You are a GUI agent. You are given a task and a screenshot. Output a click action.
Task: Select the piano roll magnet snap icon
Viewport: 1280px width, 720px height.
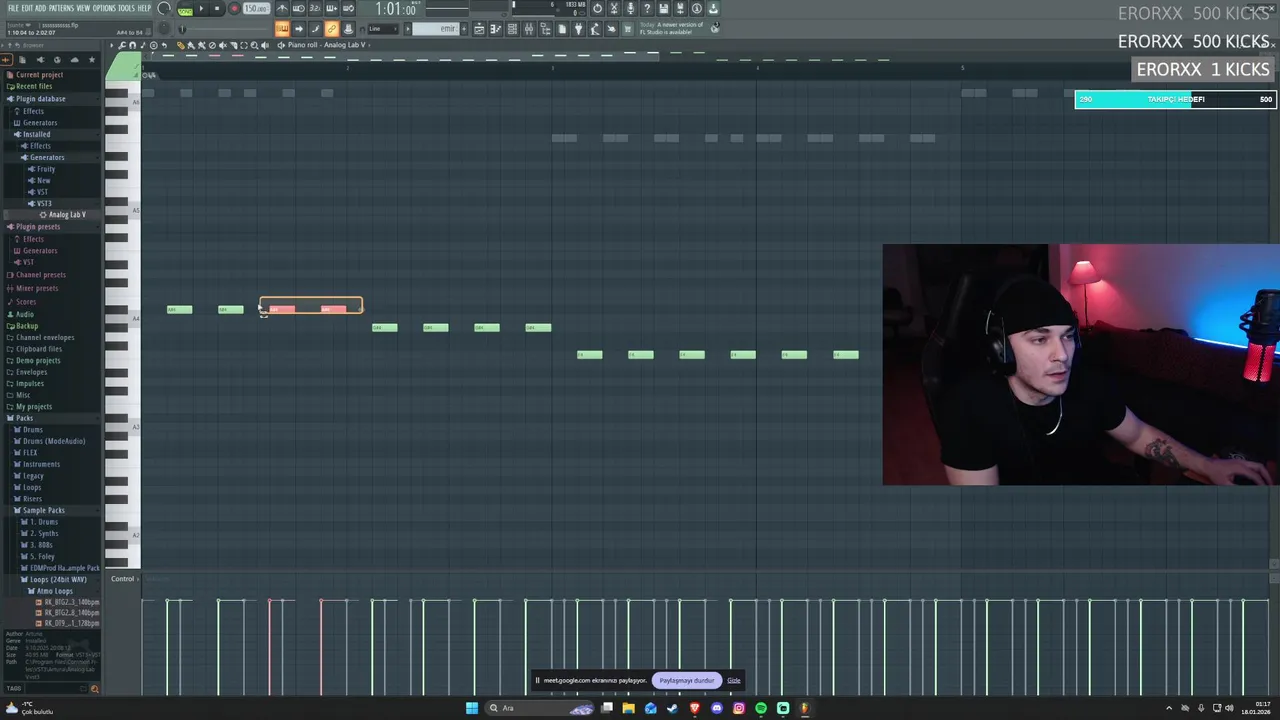(132, 45)
